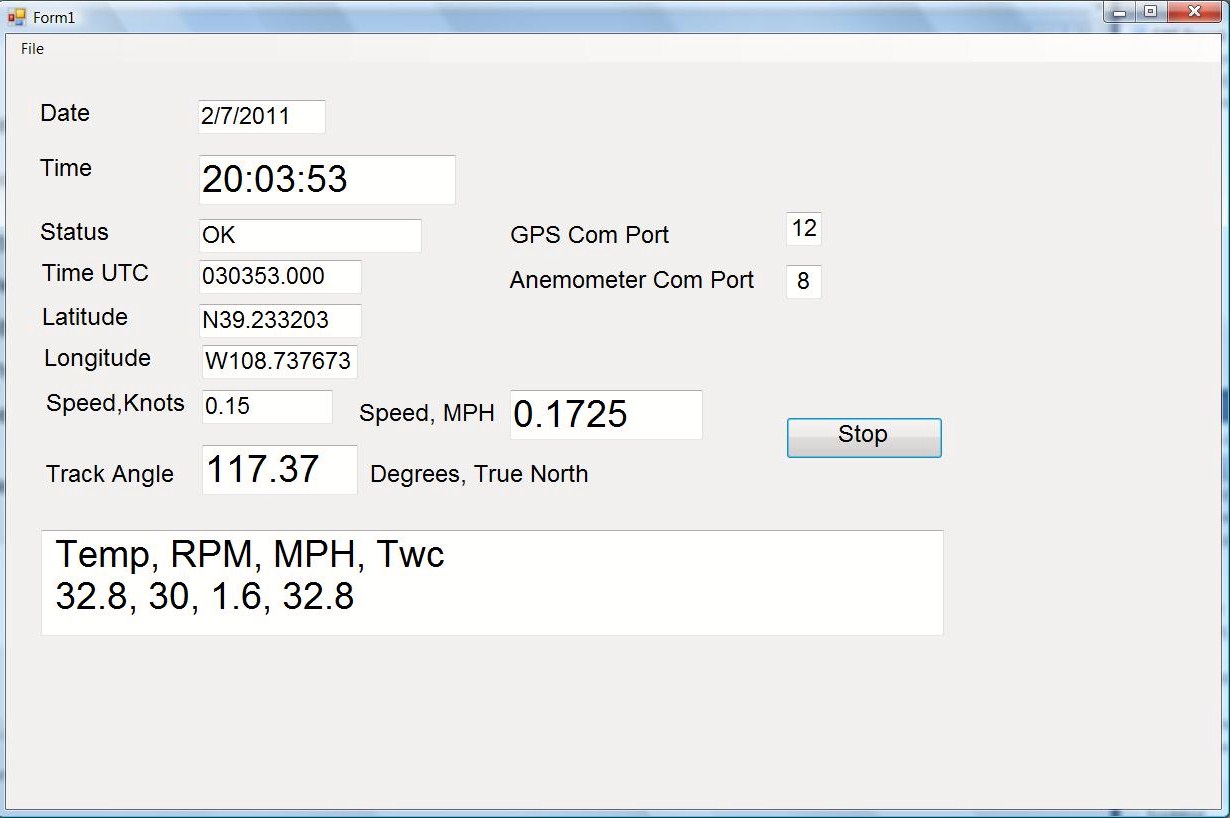Click the Track Angle field 117.37
Screen dimensions: 1230x818
[x=280, y=469]
